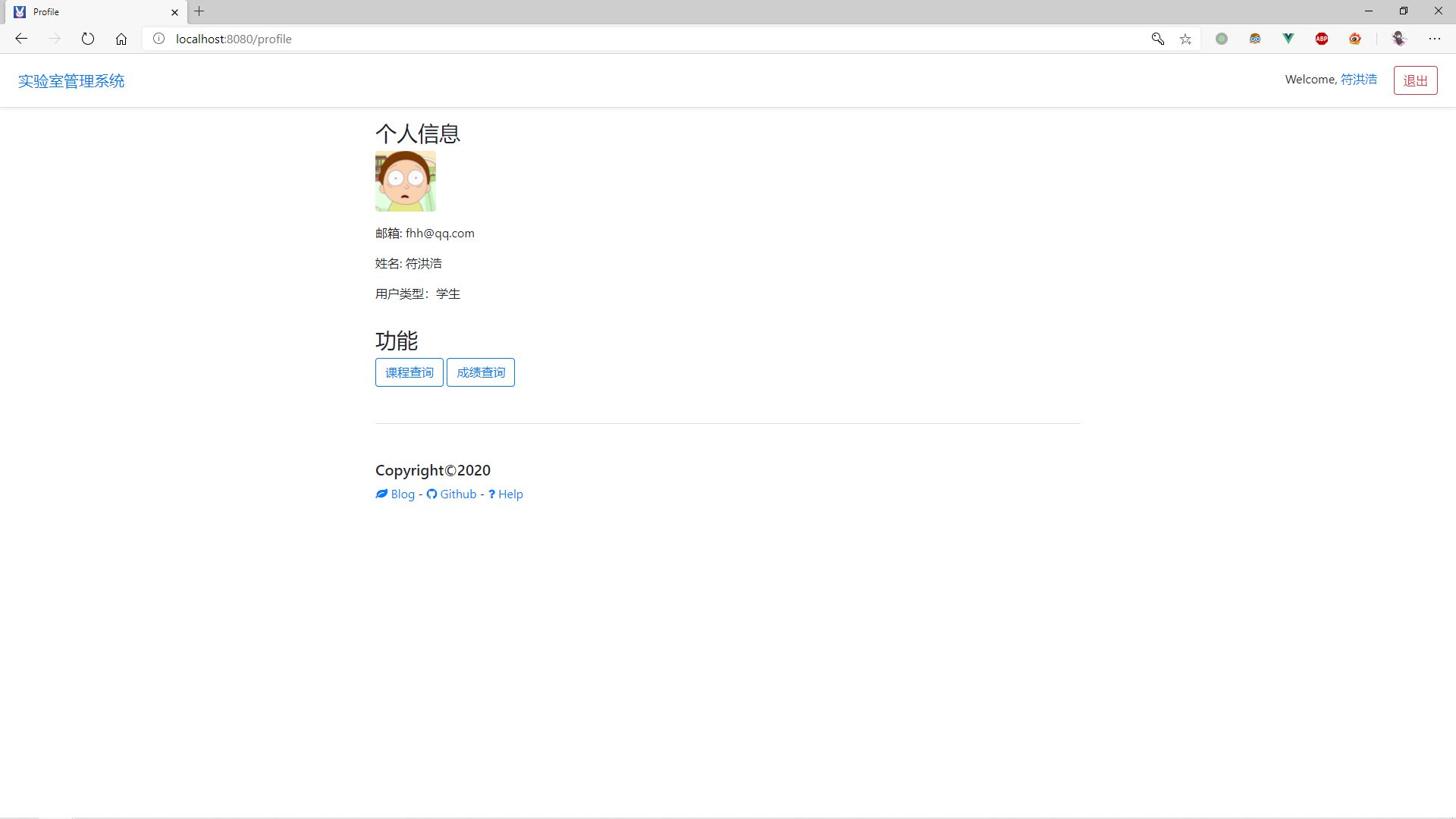The image size is (1456, 819).
Task: Reload the current page
Action: coord(88,39)
